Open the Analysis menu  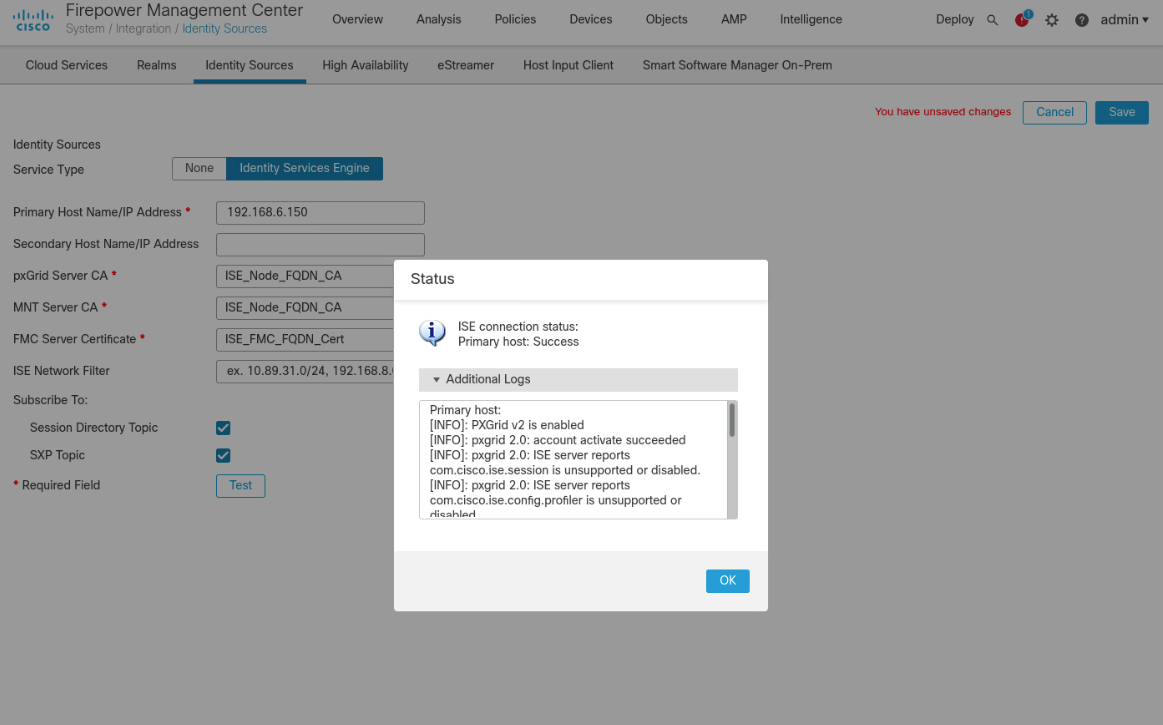point(438,19)
